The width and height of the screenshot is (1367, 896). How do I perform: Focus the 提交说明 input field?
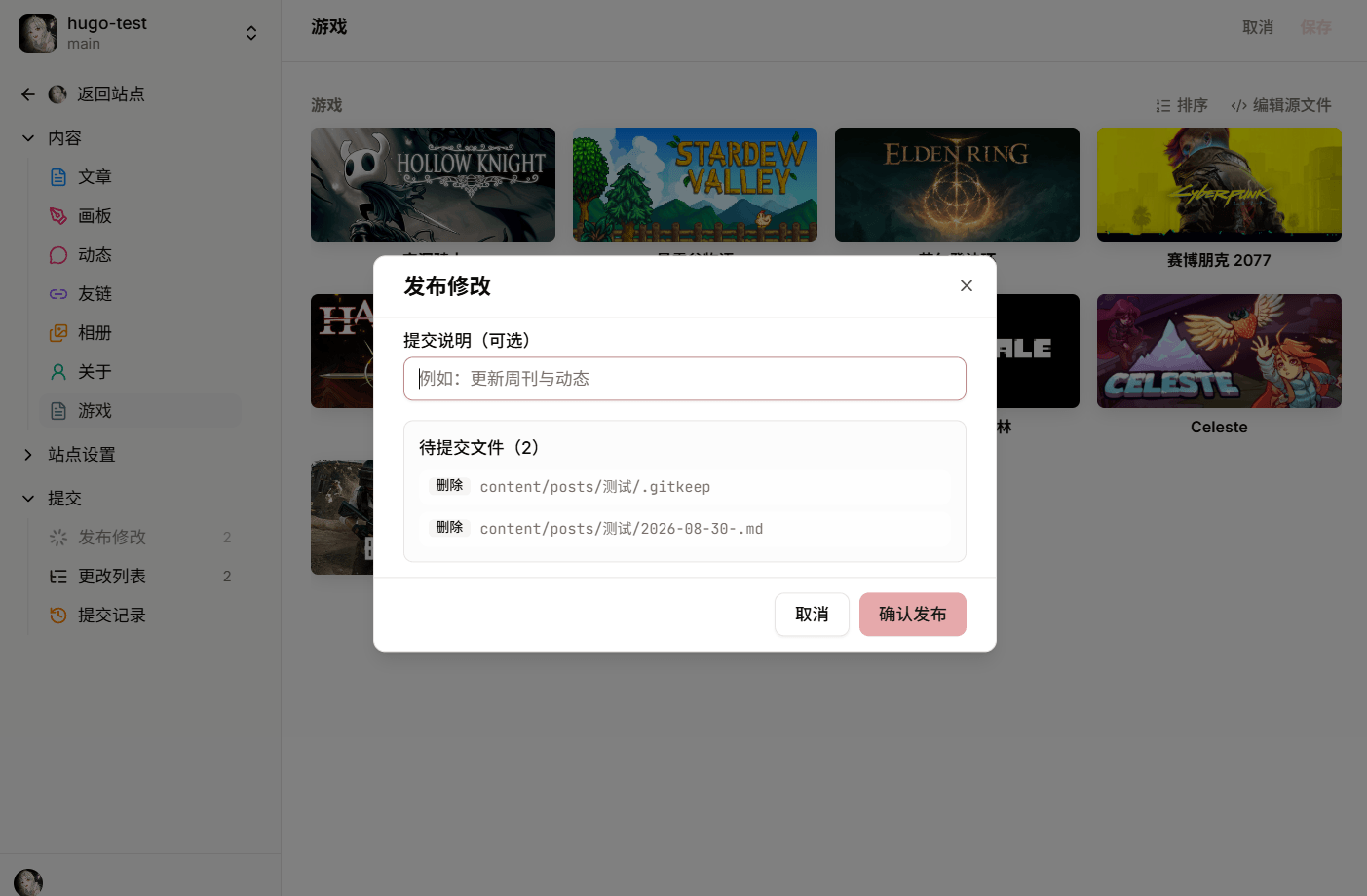pyautogui.click(x=685, y=379)
